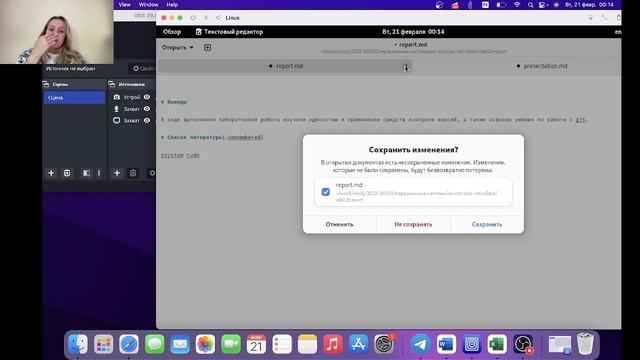The image size is (640, 360).
Task: Click Текстовый редактор app menu in top bar
Action: pos(229,32)
